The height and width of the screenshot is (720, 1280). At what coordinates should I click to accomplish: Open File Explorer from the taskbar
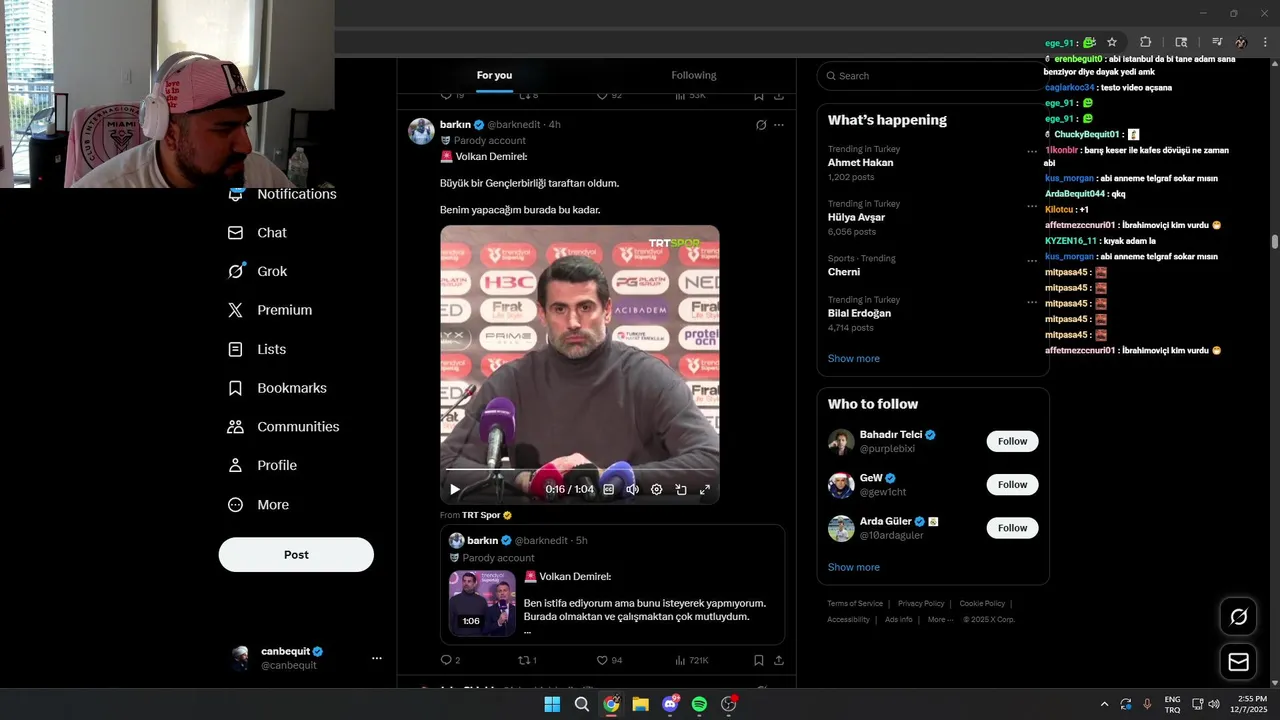[x=640, y=704]
